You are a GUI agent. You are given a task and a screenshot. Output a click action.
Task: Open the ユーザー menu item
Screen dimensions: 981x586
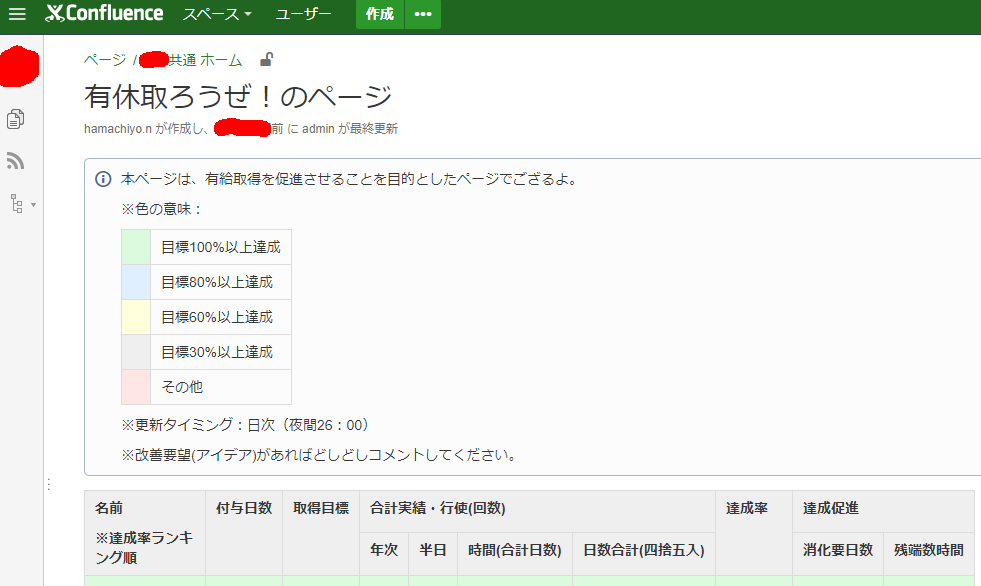point(303,14)
